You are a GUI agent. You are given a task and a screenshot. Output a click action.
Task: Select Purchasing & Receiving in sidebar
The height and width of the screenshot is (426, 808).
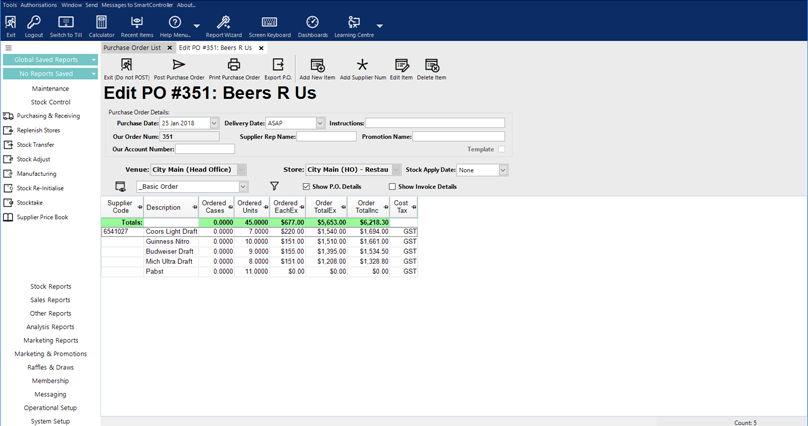[48, 116]
